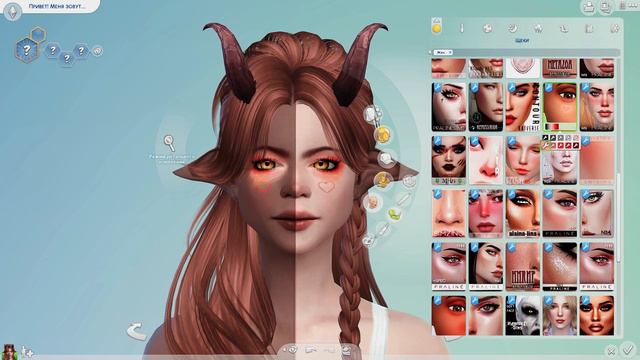Open the plumbob main menu icon
Image resolution: width=640 pixels, height=360 pixels.
pos(12,11)
